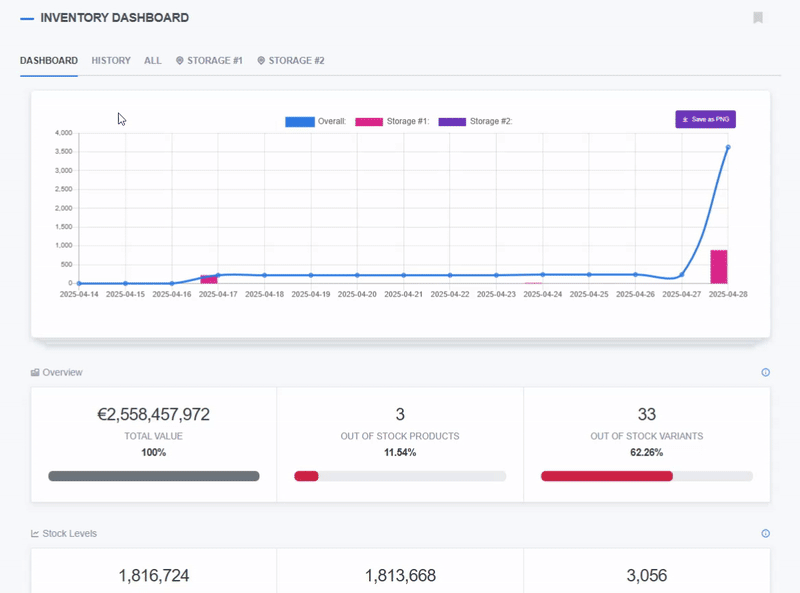Click the 2025-04-28 data point on the Overall line
The height and width of the screenshot is (593, 800).
click(x=728, y=147)
